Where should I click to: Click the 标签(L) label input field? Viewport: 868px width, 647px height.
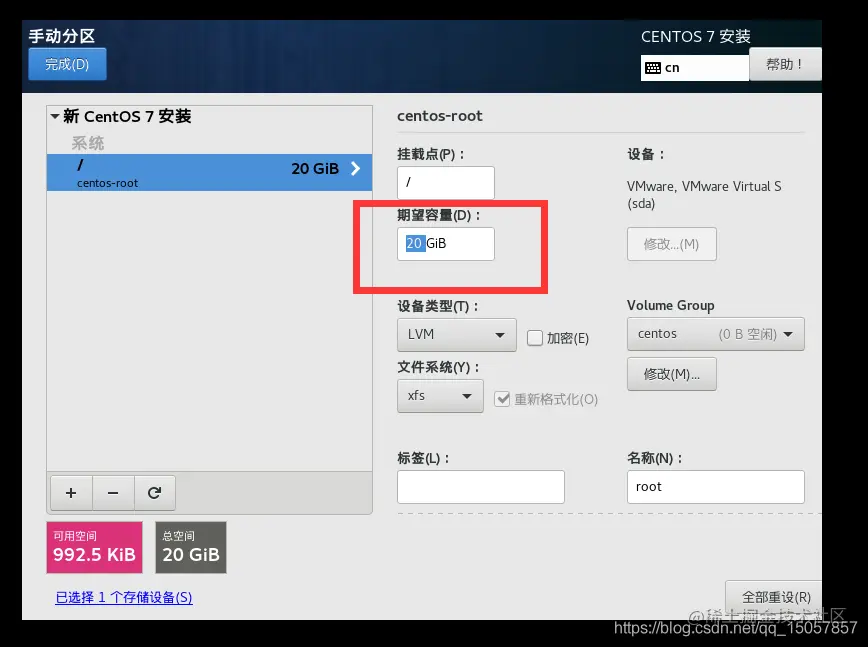click(480, 487)
